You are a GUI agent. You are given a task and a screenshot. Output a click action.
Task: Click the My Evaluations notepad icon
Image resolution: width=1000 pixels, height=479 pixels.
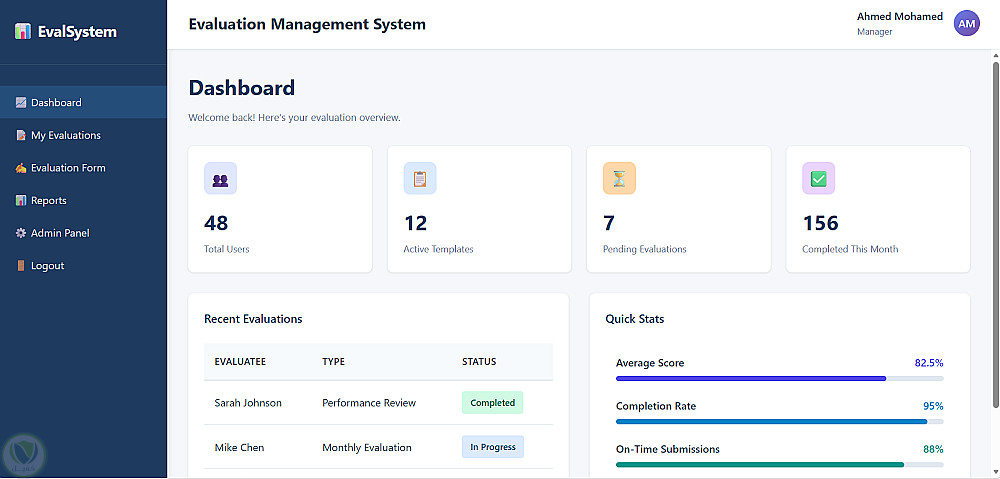point(21,135)
